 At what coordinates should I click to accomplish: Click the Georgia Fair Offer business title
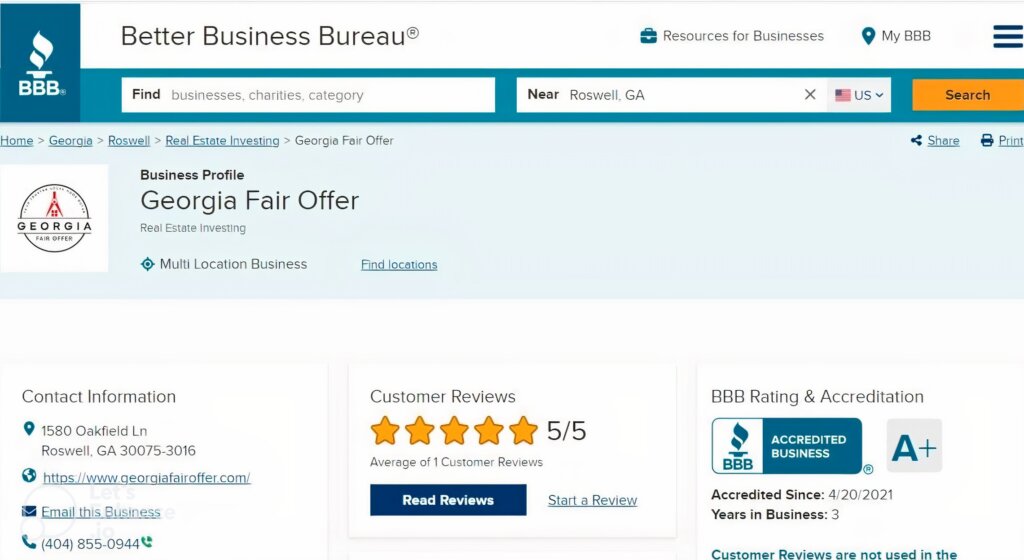click(249, 200)
